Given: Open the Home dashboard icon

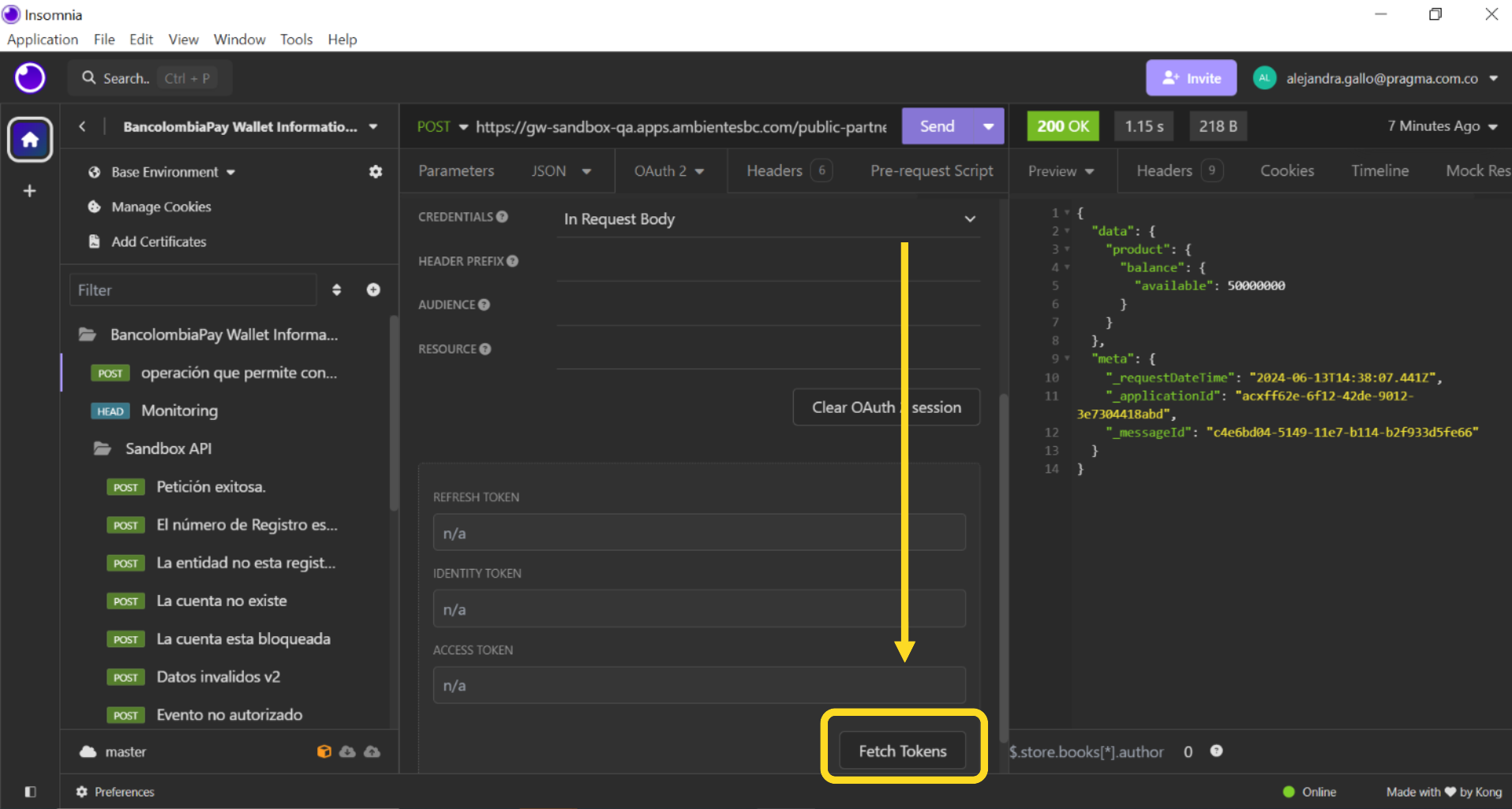Looking at the screenshot, I should tap(30, 140).
